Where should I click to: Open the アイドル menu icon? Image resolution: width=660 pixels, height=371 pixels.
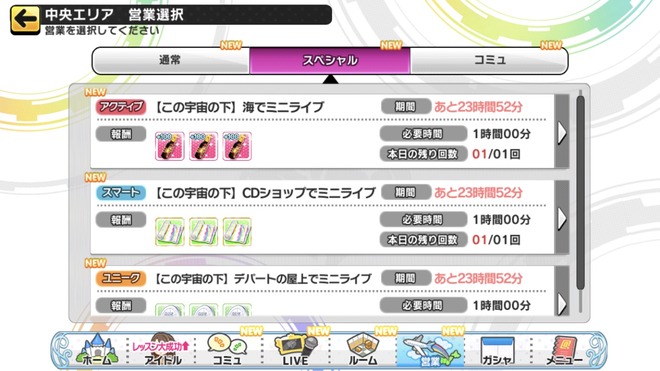tap(162, 349)
